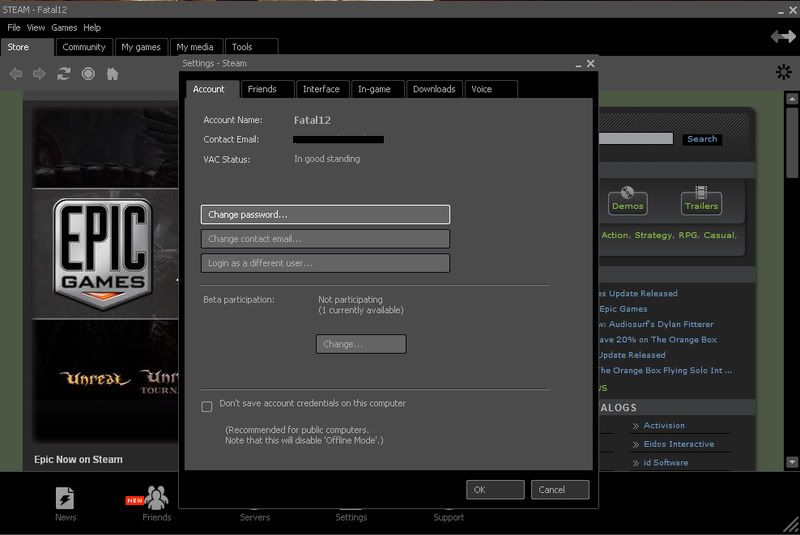Open the Trailers icon in the store
Image resolution: width=800 pixels, height=535 pixels.
[x=701, y=200]
